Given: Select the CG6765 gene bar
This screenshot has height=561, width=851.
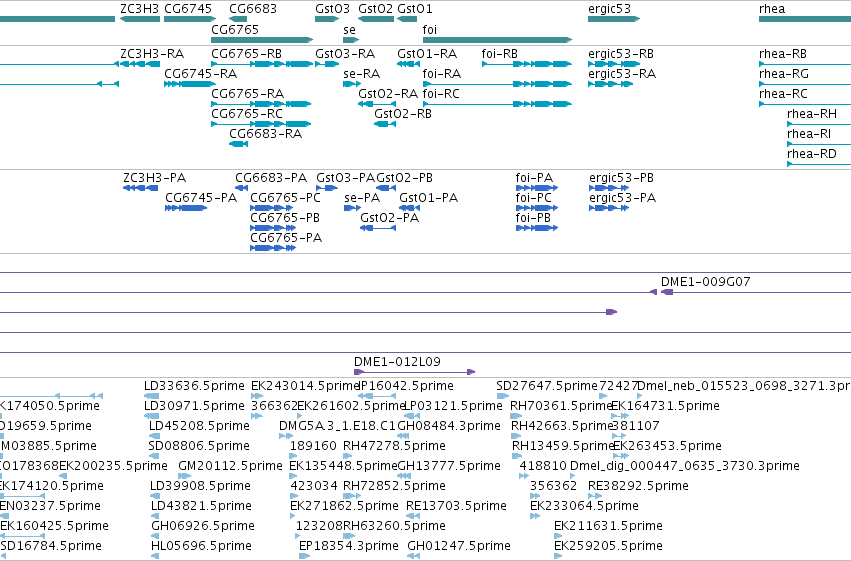Looking at the screenshot, I should (x=262, y=40).
